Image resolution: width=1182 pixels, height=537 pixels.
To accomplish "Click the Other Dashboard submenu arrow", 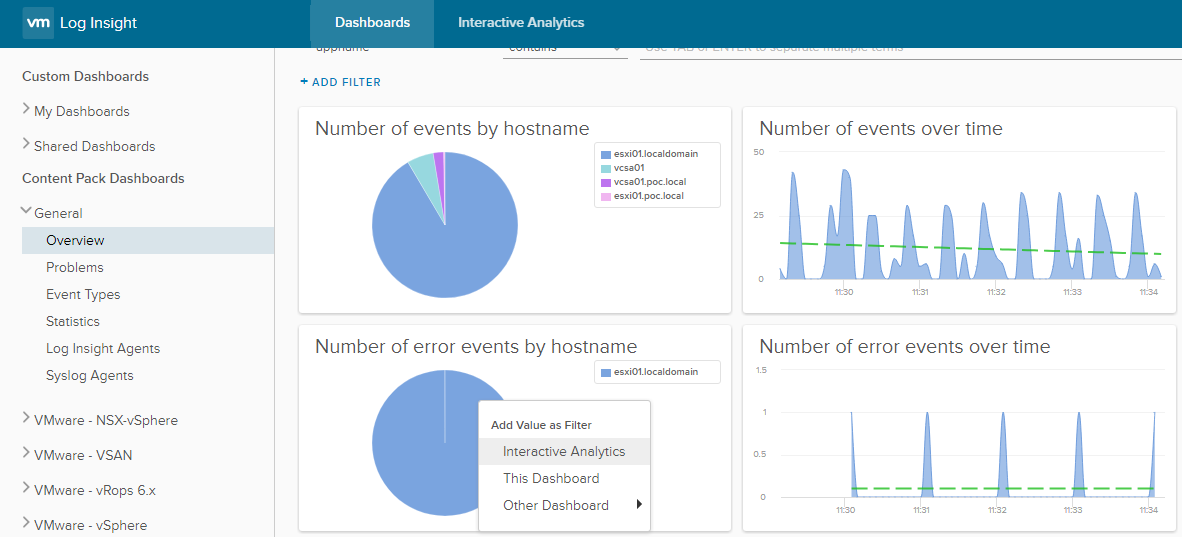I will pyautogui.click(x=639, y=505).
